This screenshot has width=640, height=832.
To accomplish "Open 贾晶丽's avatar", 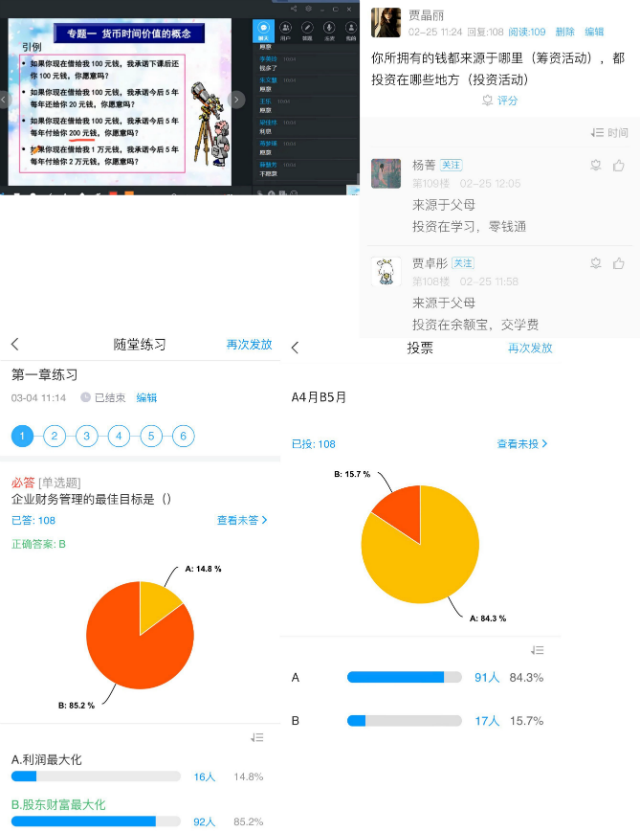I will coord(386,22).
